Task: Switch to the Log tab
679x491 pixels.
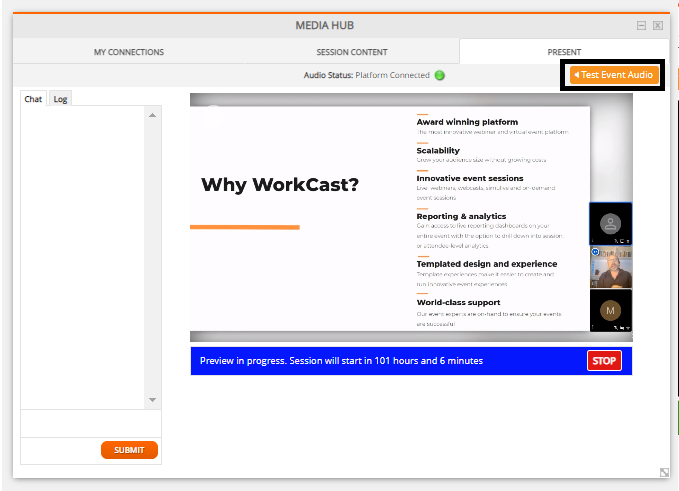Action: [x=60, y=99]
